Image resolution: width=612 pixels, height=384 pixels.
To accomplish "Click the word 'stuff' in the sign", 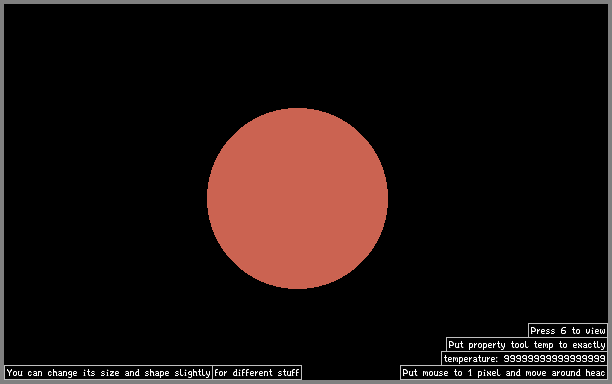I will point(288,373).
